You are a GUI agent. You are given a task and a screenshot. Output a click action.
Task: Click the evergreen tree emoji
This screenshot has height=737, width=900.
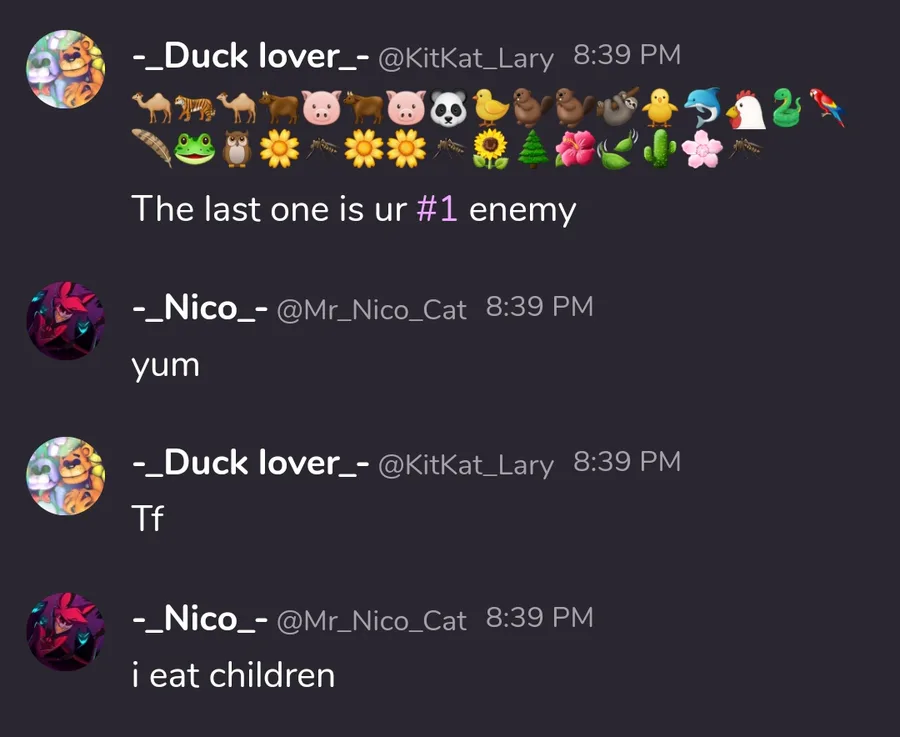(533, 149)
